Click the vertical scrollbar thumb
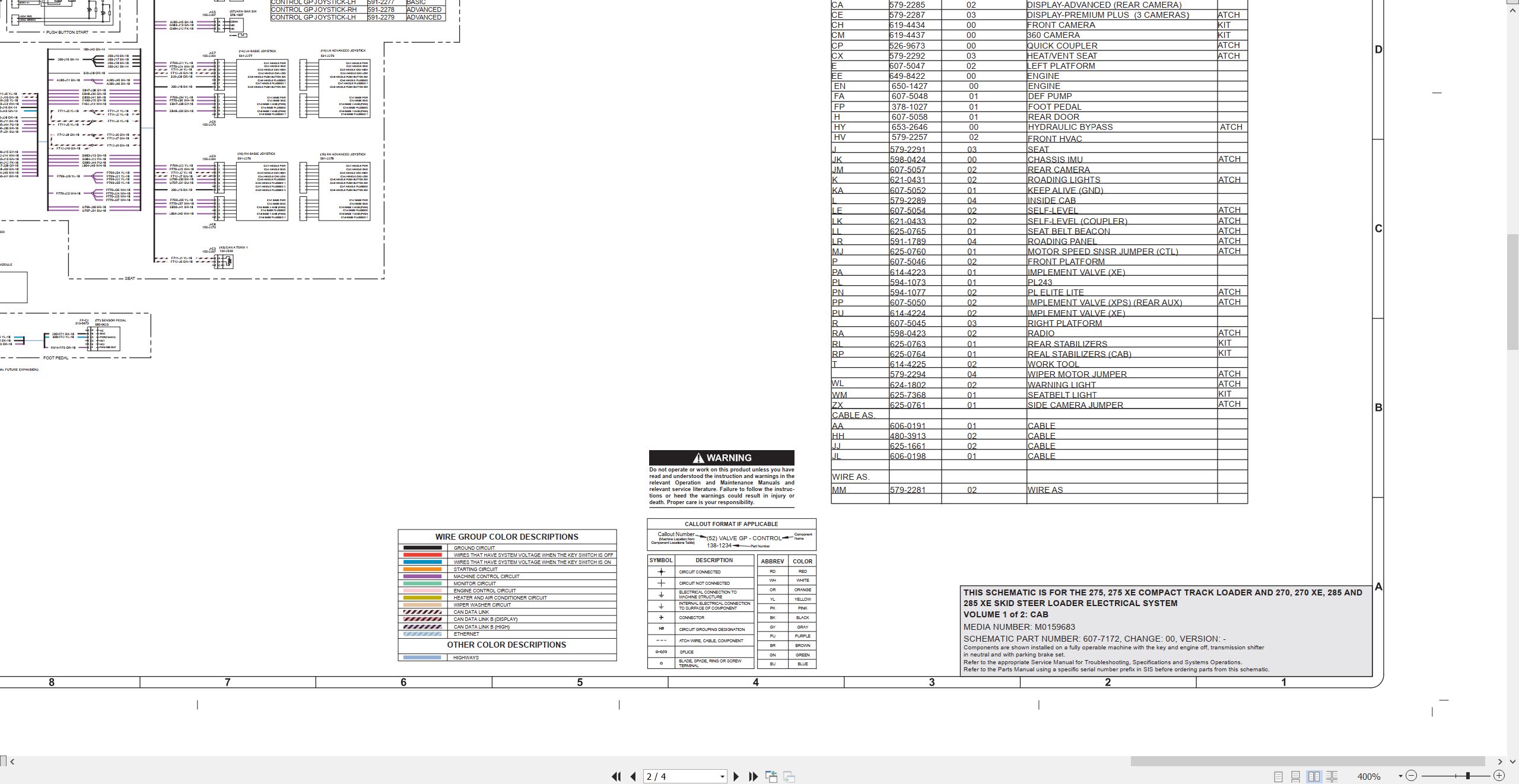 coord(1512,292)
